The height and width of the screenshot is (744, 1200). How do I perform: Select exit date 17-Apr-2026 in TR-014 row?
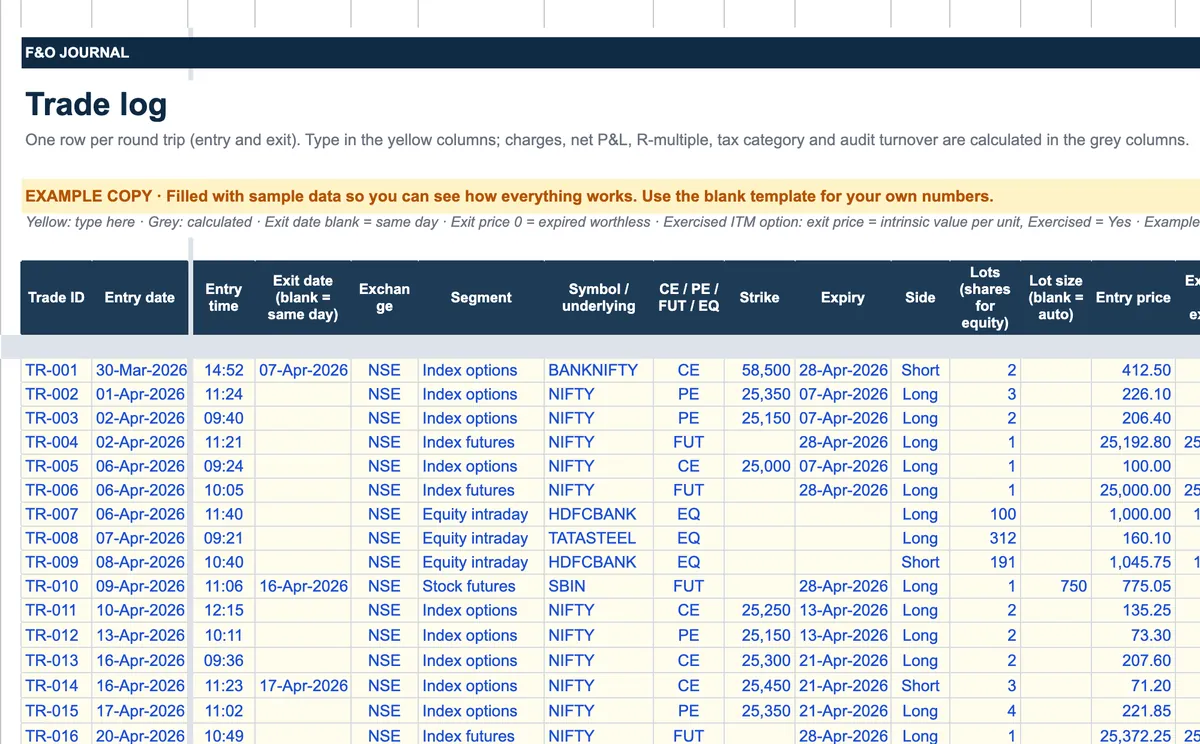(303, 686)
